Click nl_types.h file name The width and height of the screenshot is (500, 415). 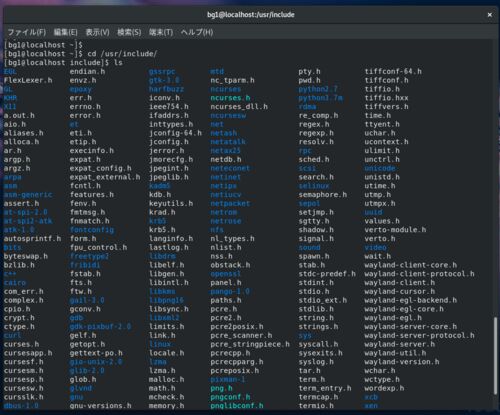coord(232,239)
